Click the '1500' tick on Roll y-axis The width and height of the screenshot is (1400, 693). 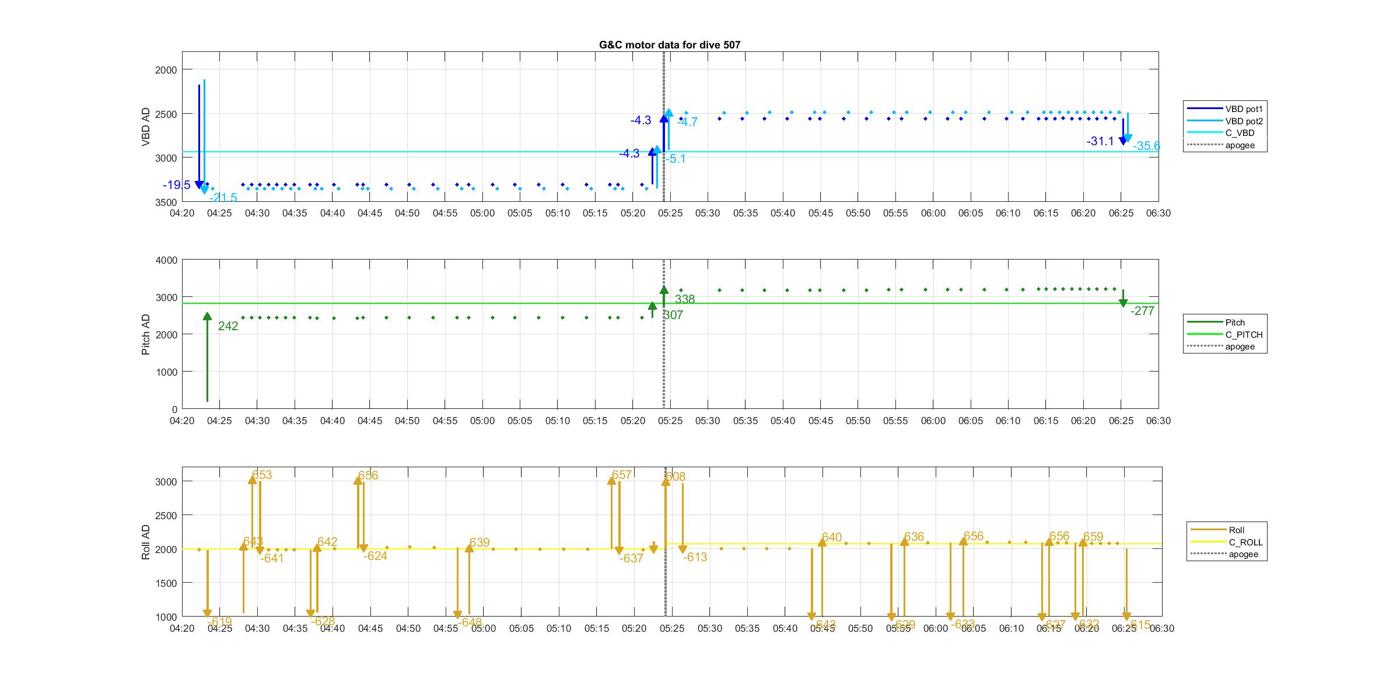coord(166,584)
